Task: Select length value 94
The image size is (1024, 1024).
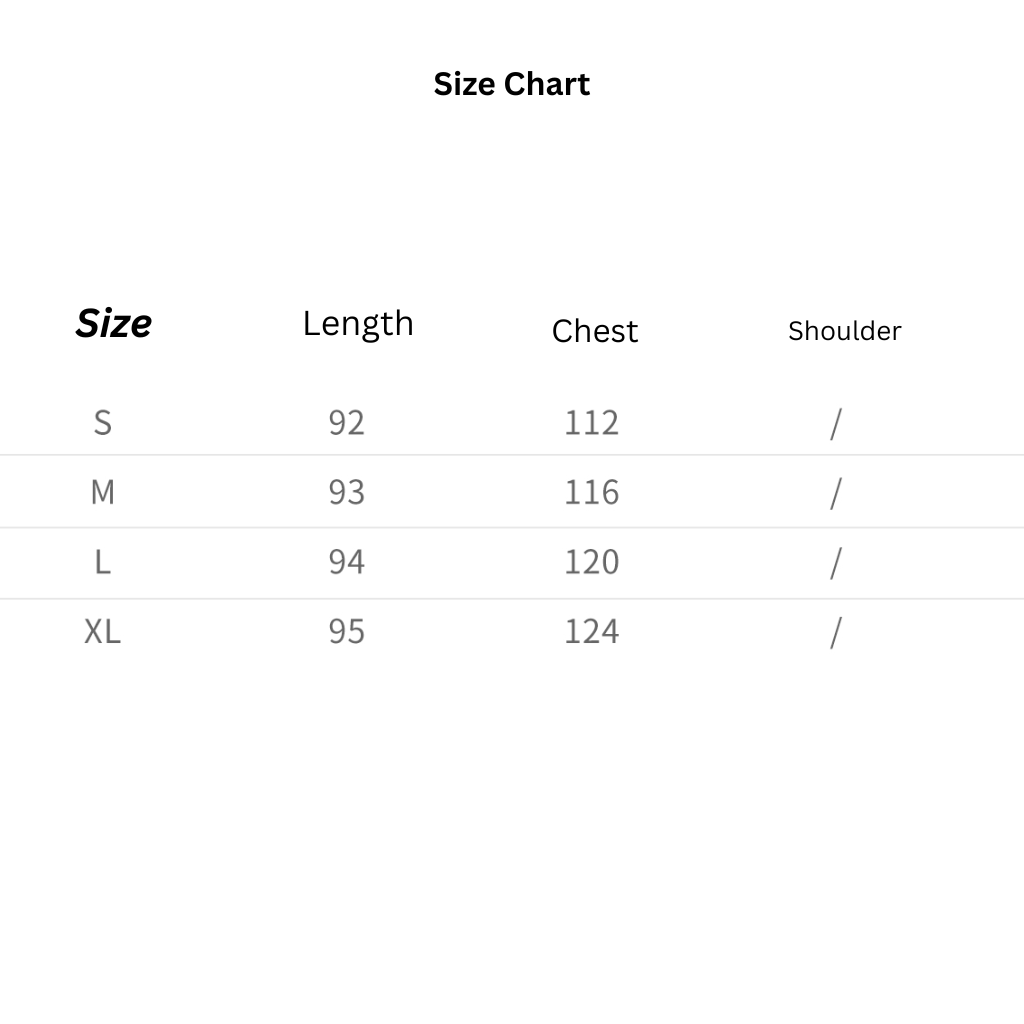Action: pyautogui.click(x=346, y=562)
